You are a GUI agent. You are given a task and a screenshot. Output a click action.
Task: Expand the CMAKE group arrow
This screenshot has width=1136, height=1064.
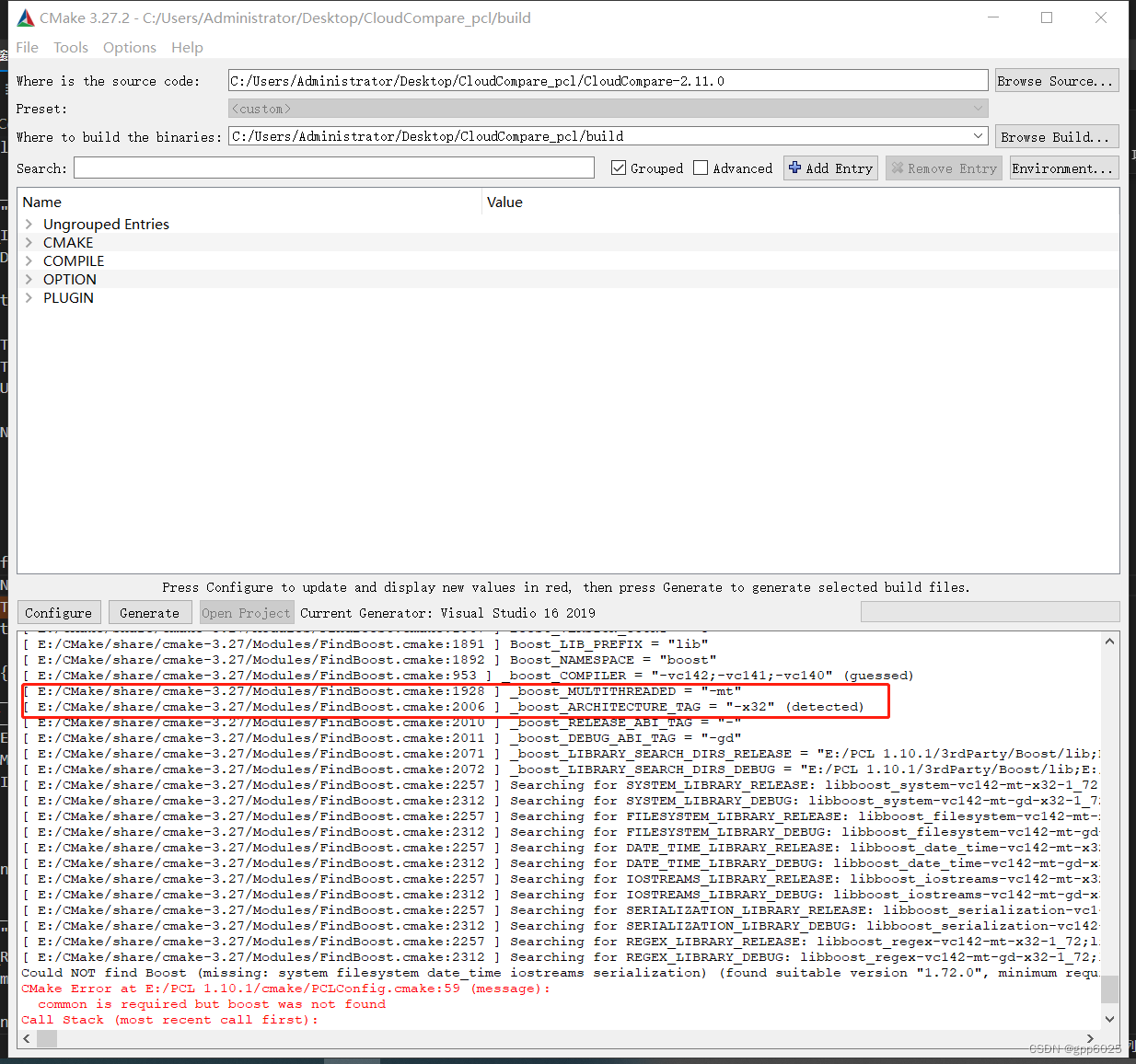pos(29,242)
